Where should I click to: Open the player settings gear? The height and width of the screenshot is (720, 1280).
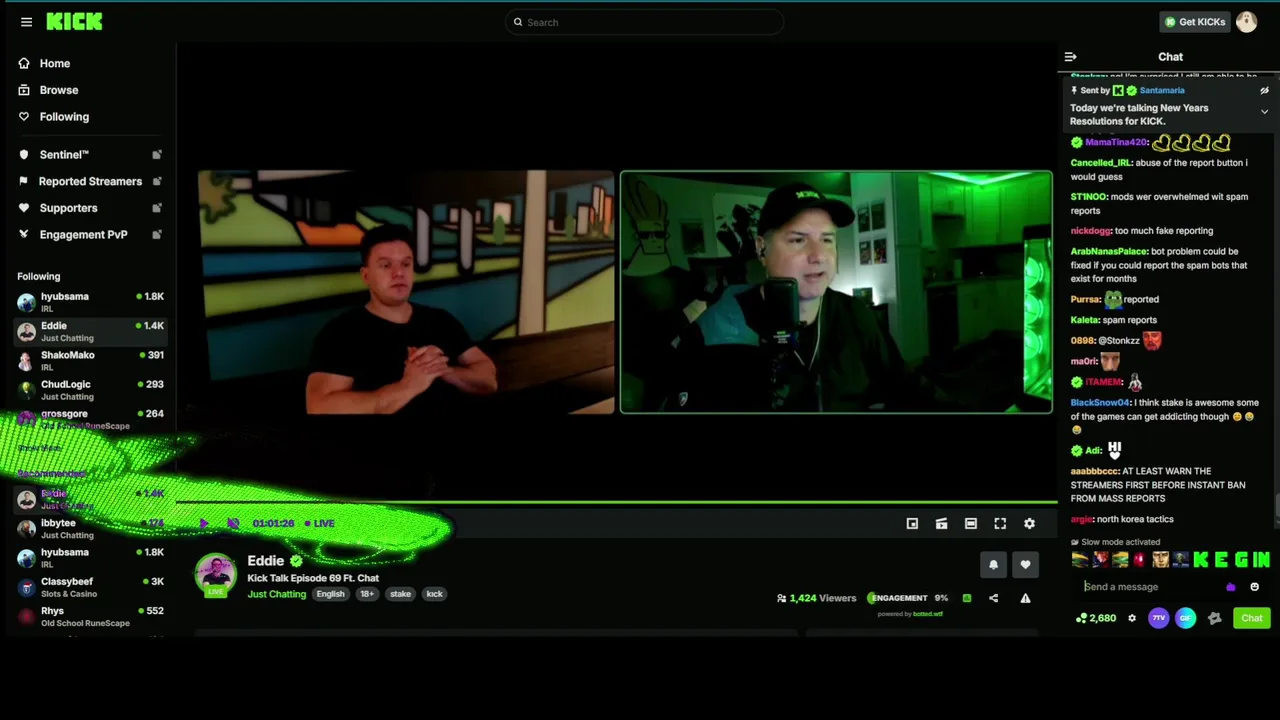[x=1029, y=523]
